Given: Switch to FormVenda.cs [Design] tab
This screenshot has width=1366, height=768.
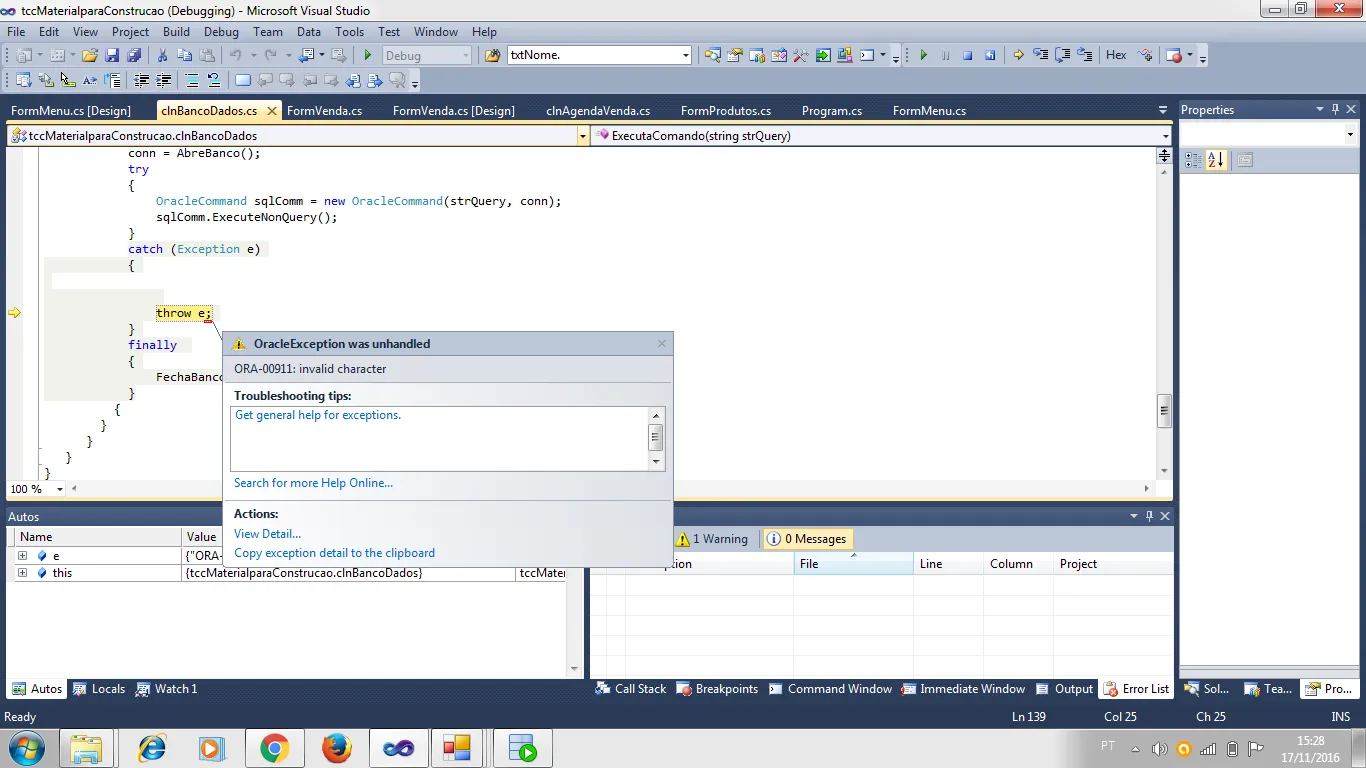Looking at the screenshot, I should [x=454, y=111].
